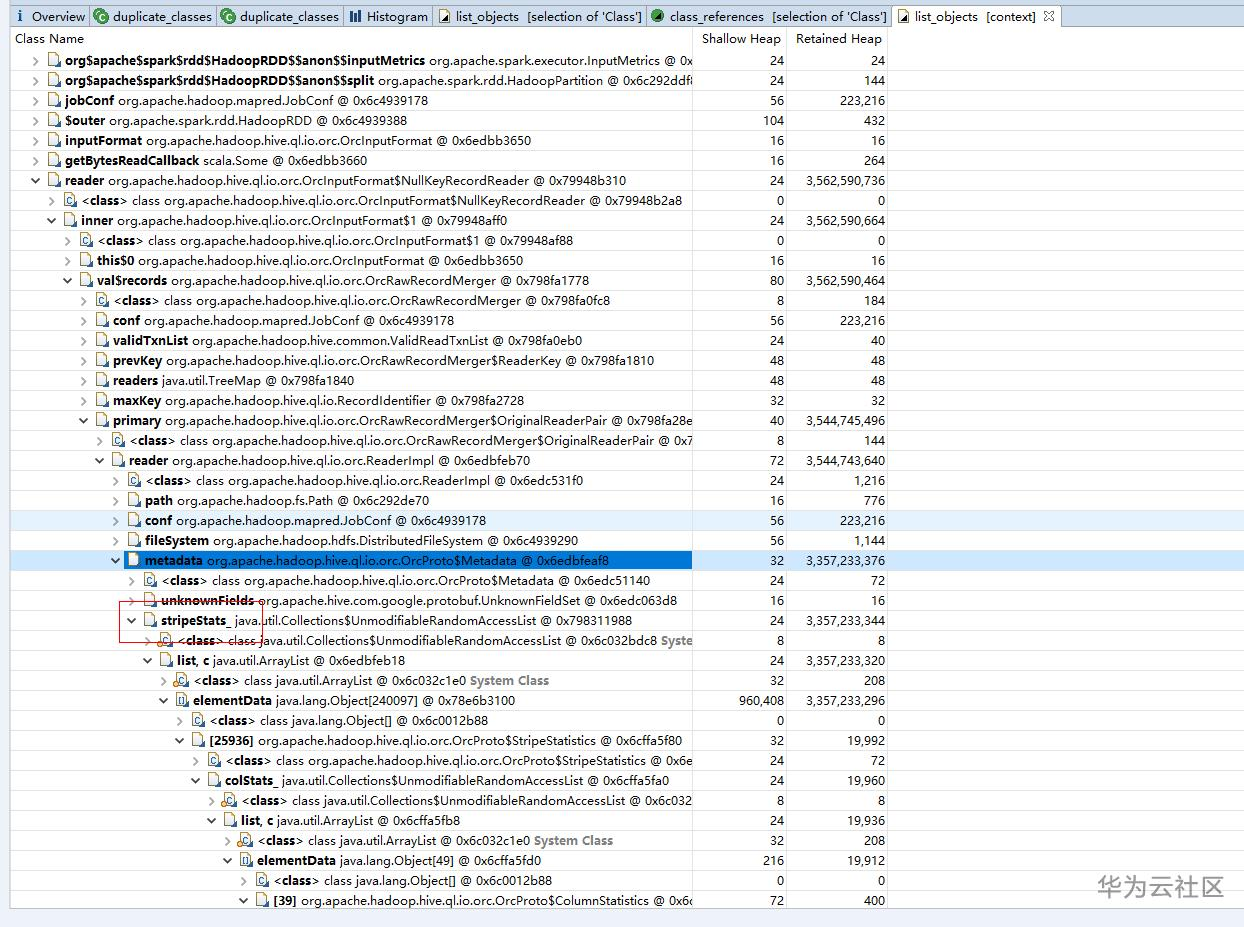Collapse the elementData Object[240097] node
Viewport: 1244px width, 927px height.
click(164, 700)
